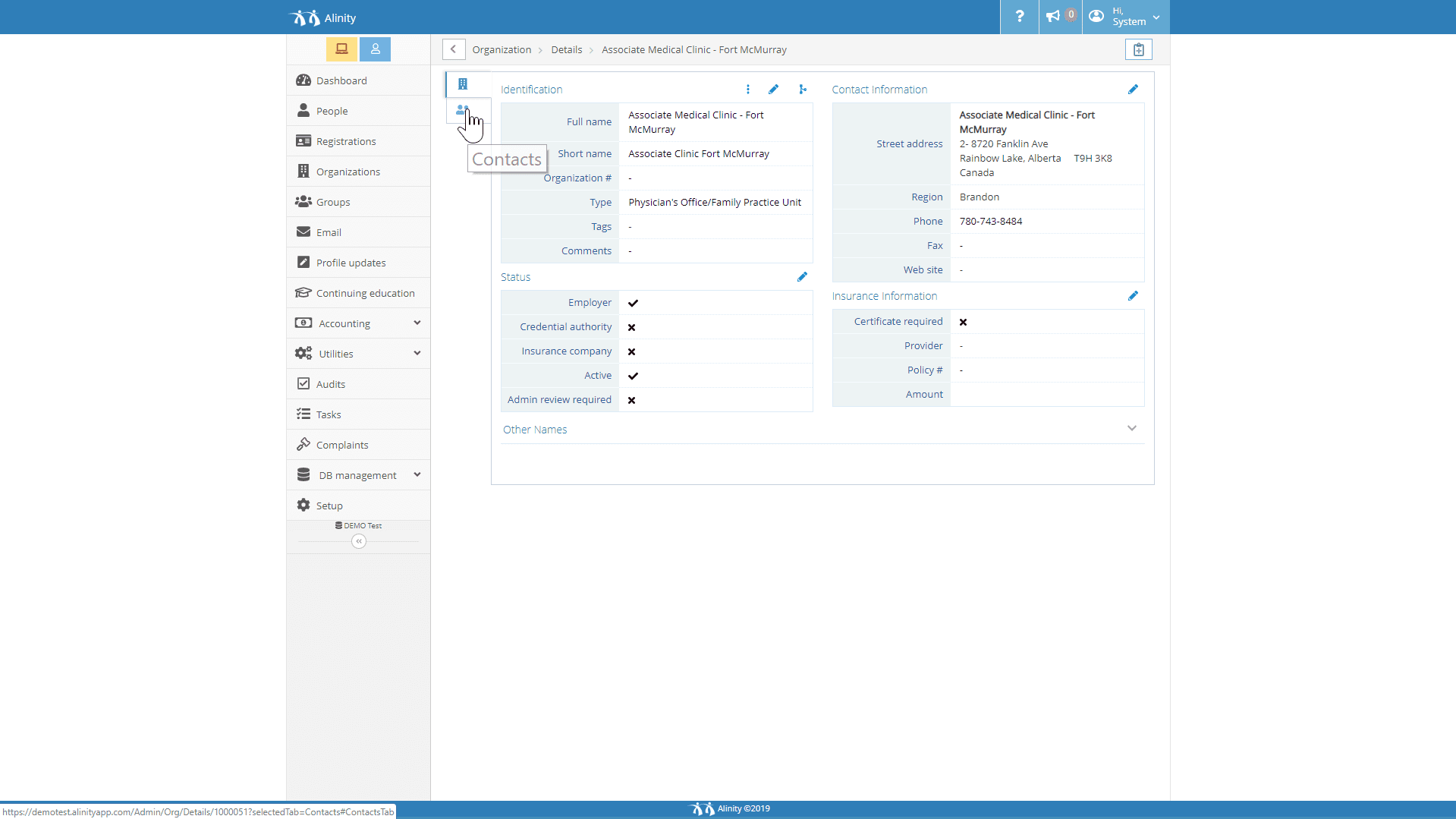Select the building details tab icon
Screen dimensions: 1456x819
pyautogui.click(x=463, y=84)
